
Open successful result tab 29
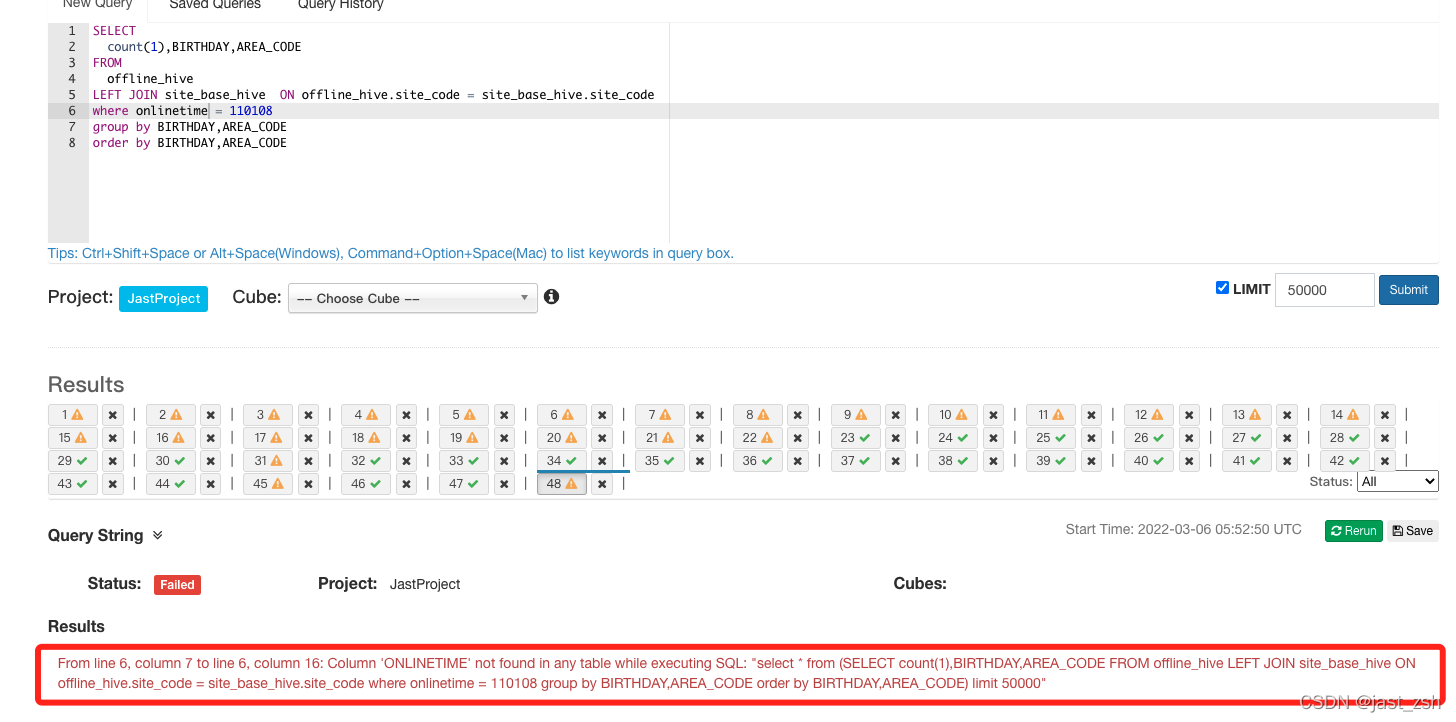tap(72, 461)
